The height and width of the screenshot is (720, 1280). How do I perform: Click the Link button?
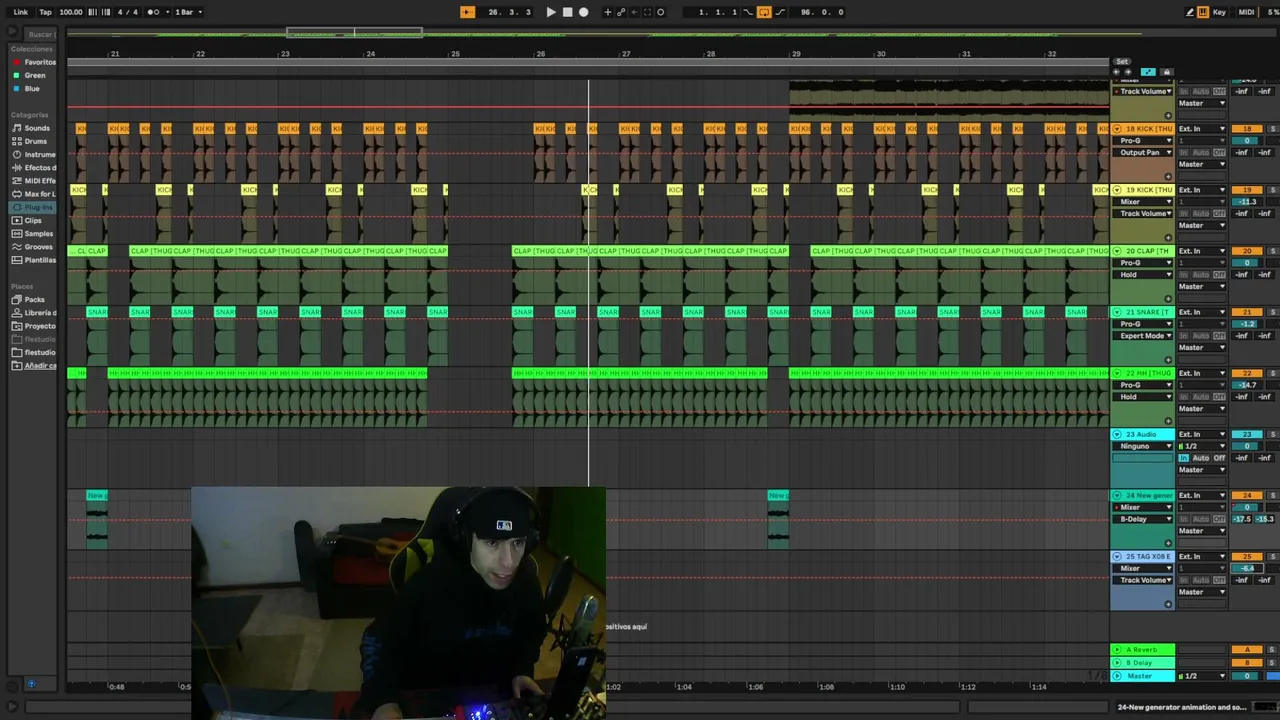(20, 12)
